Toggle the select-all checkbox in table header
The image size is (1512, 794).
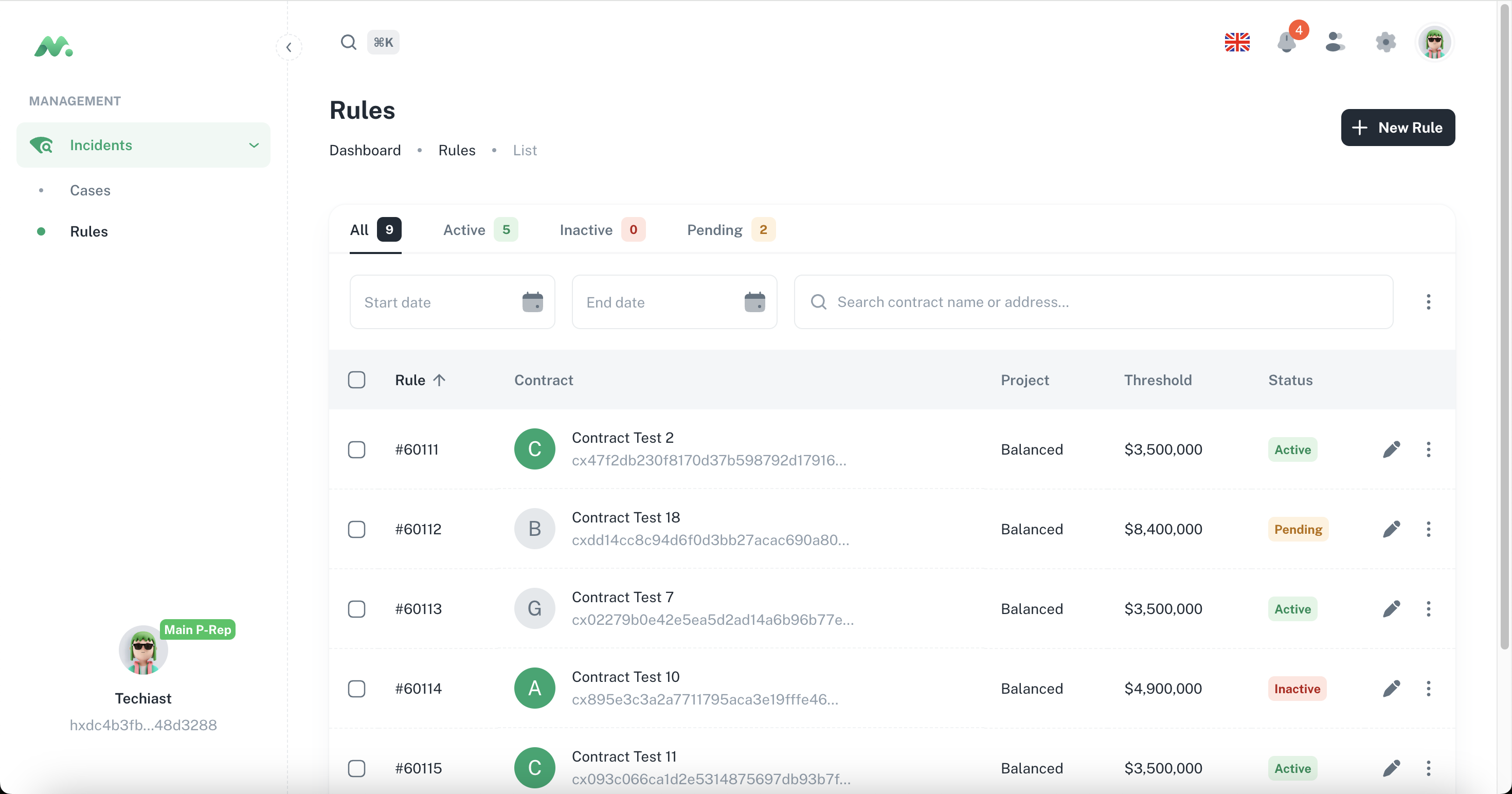pyautogui.click(x=356, y=380)
